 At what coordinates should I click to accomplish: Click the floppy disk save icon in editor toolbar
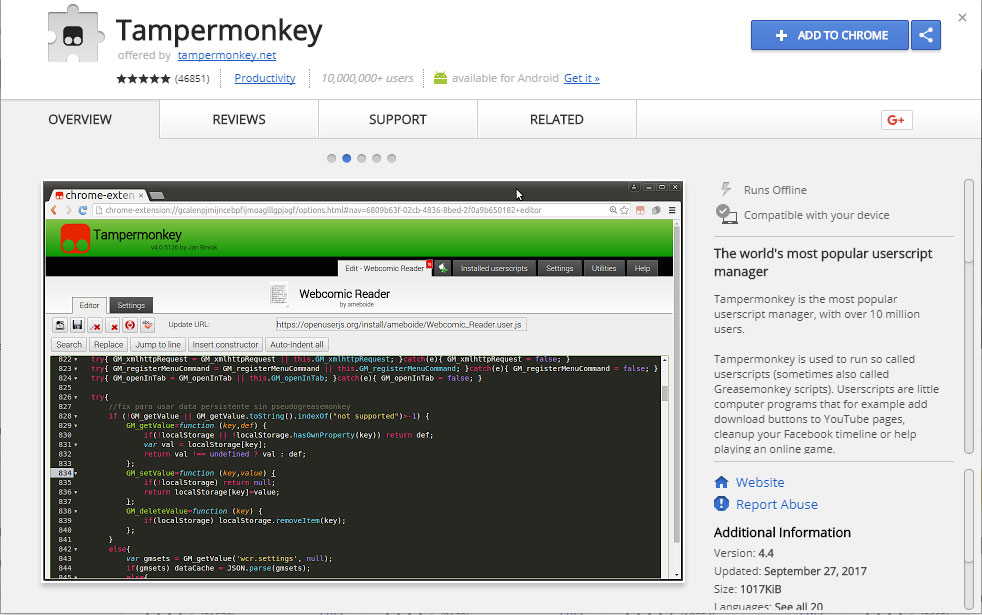[x=77, y=325]
